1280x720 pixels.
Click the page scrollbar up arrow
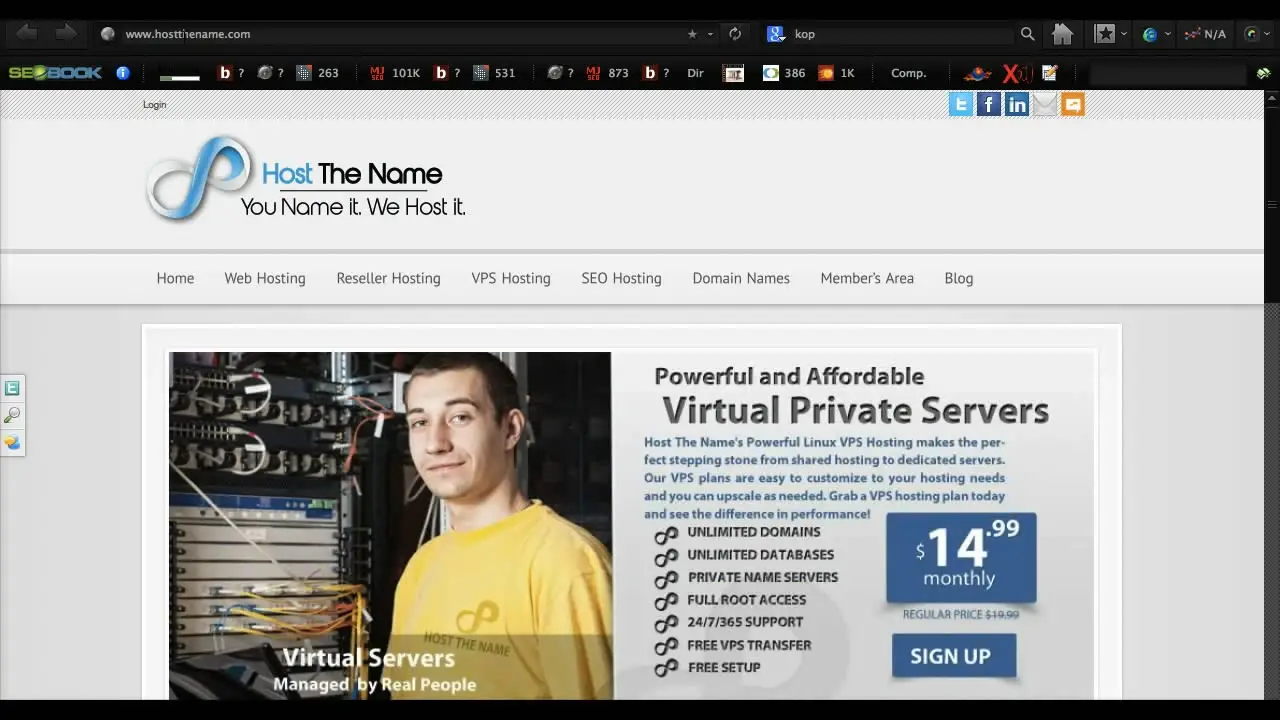pyautogui.click(x=1272, y=97)
